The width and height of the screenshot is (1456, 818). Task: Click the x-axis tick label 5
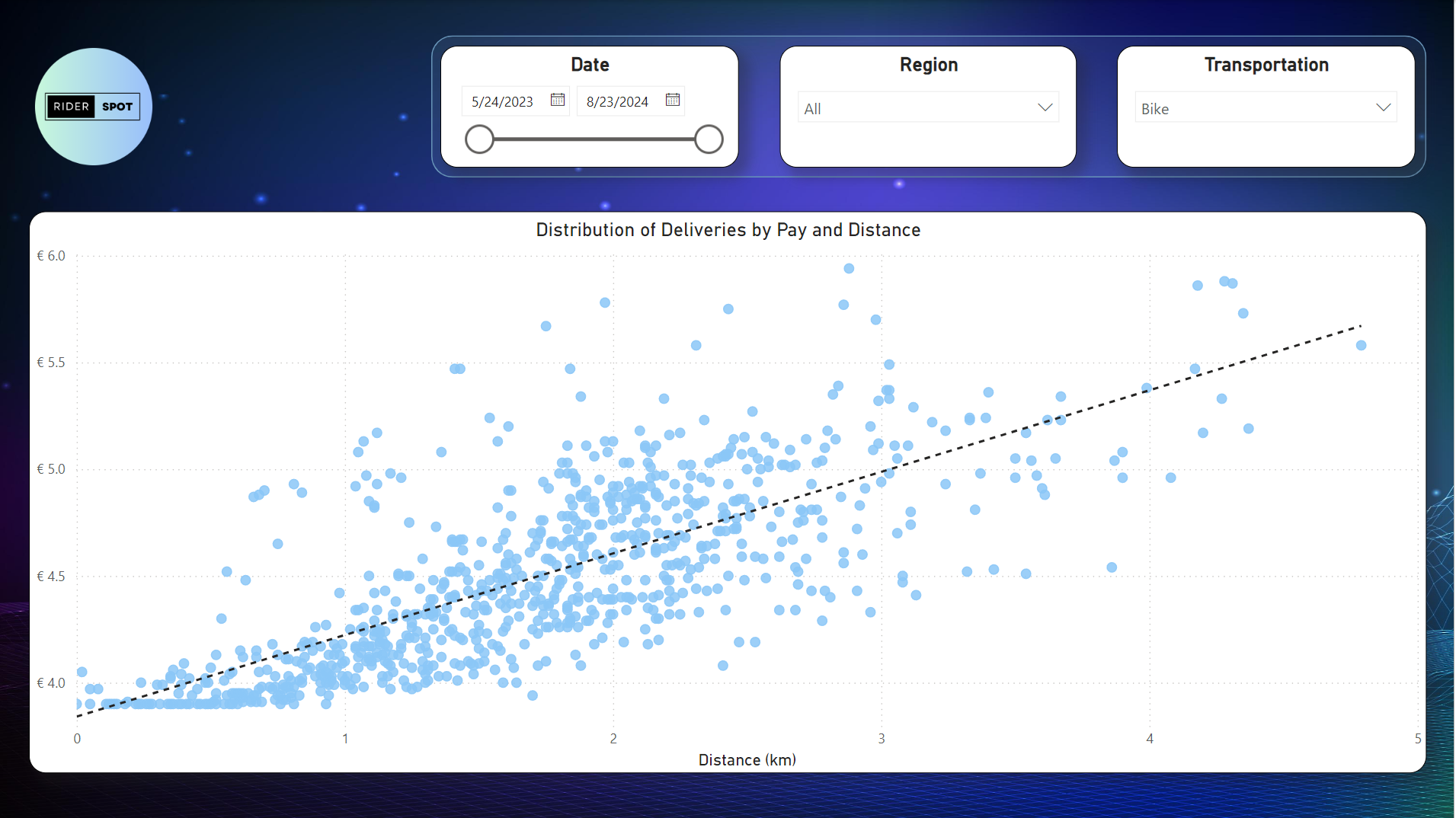1418,738
